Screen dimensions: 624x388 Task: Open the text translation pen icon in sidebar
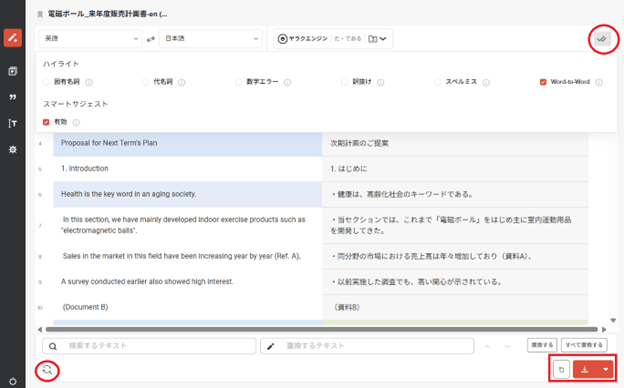[13, 38]
